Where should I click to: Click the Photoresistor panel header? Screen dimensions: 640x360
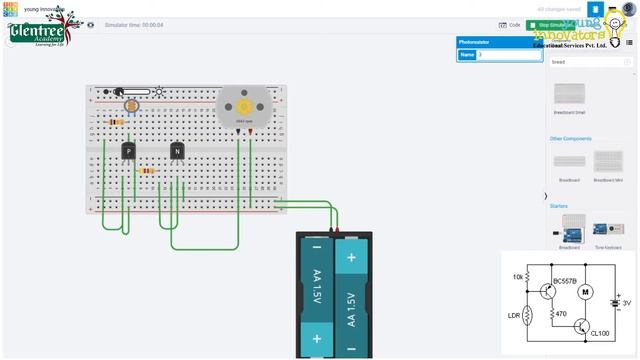pos(499,42)
